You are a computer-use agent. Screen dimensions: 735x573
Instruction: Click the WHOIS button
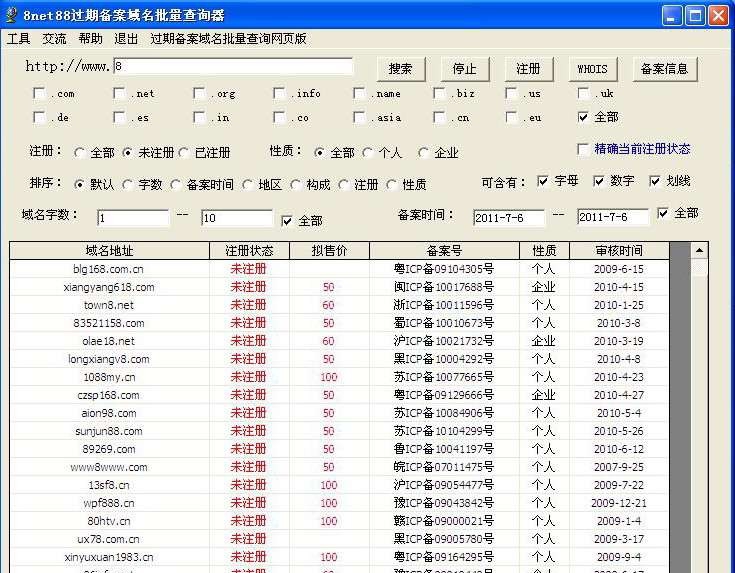(592, 69)
